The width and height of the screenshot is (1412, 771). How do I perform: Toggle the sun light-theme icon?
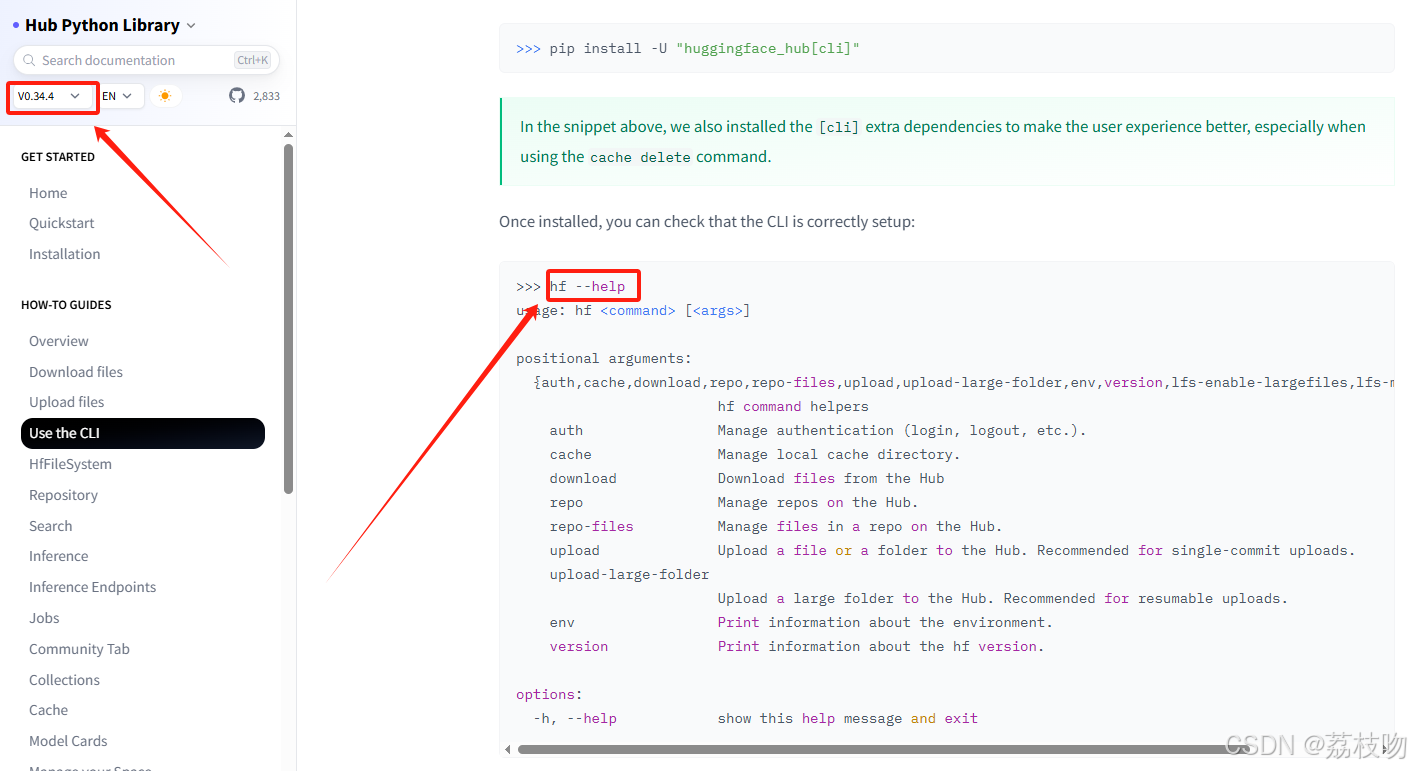tap(165, 96)
